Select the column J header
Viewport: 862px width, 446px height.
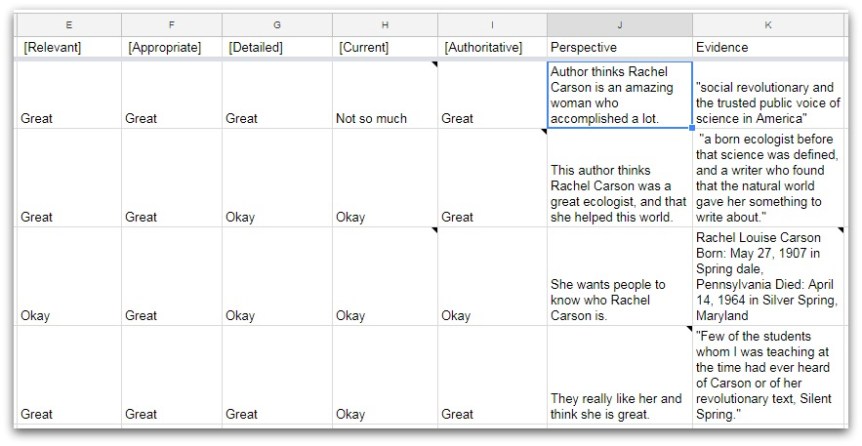coord(619,25)
